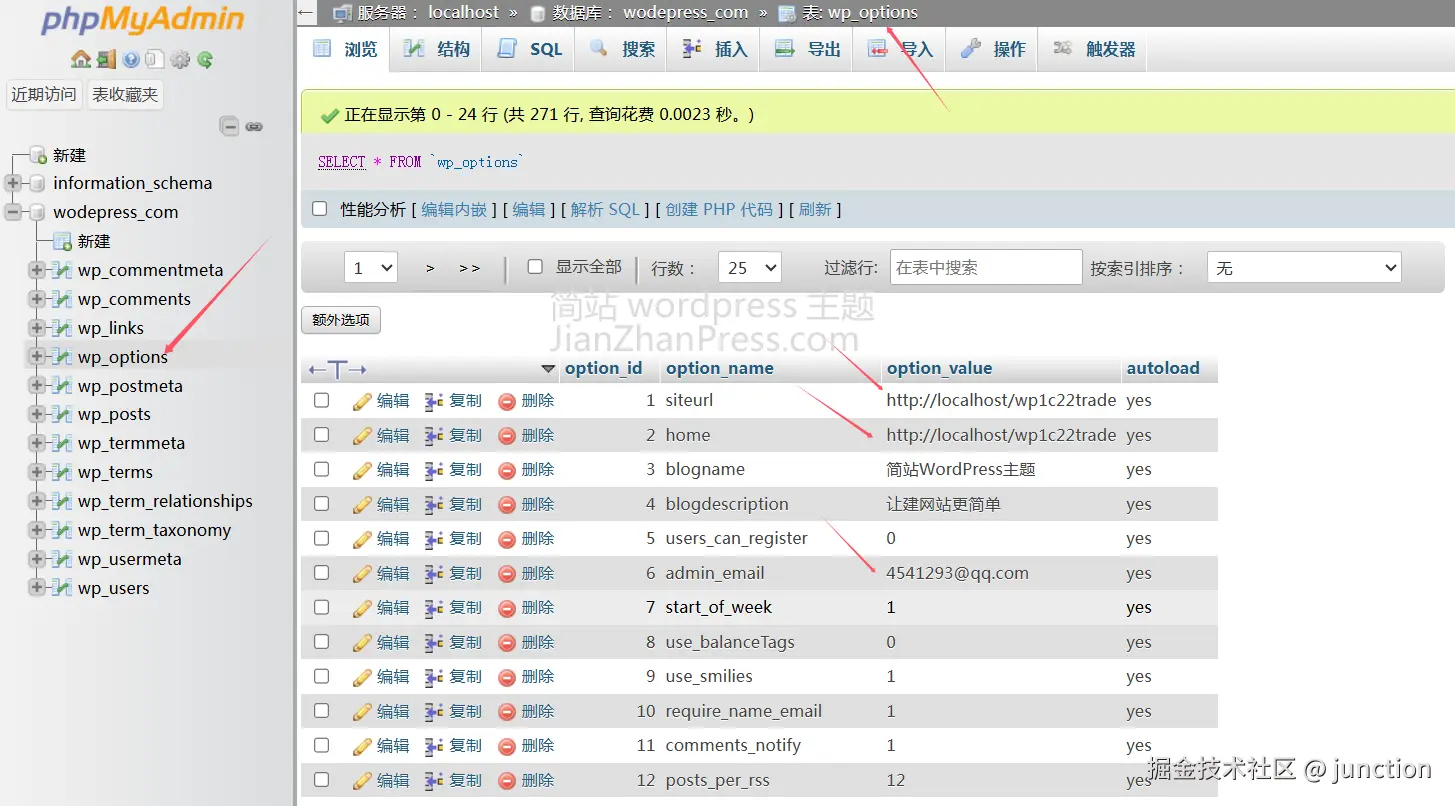Click the collapse-panel left arrow in breadcrumb bar
The height and width of the screenshot is (806, 1455).
[307, 12]
